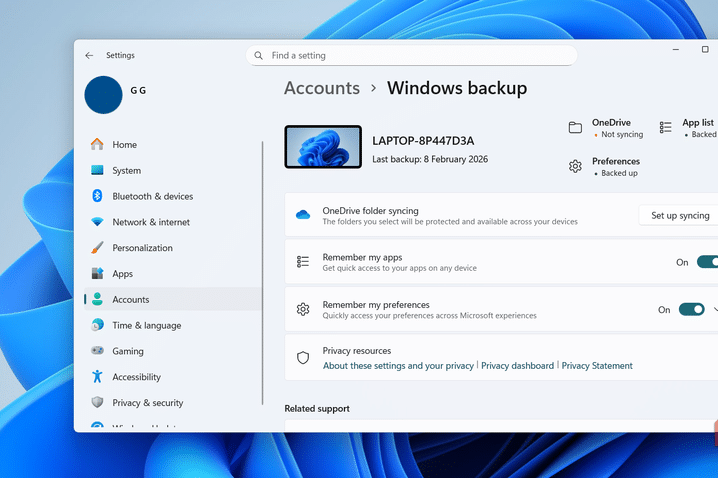This screenshot has height=478, width=718.
Task: Expand the Remember my preferences section
Action: pos(715,310)
